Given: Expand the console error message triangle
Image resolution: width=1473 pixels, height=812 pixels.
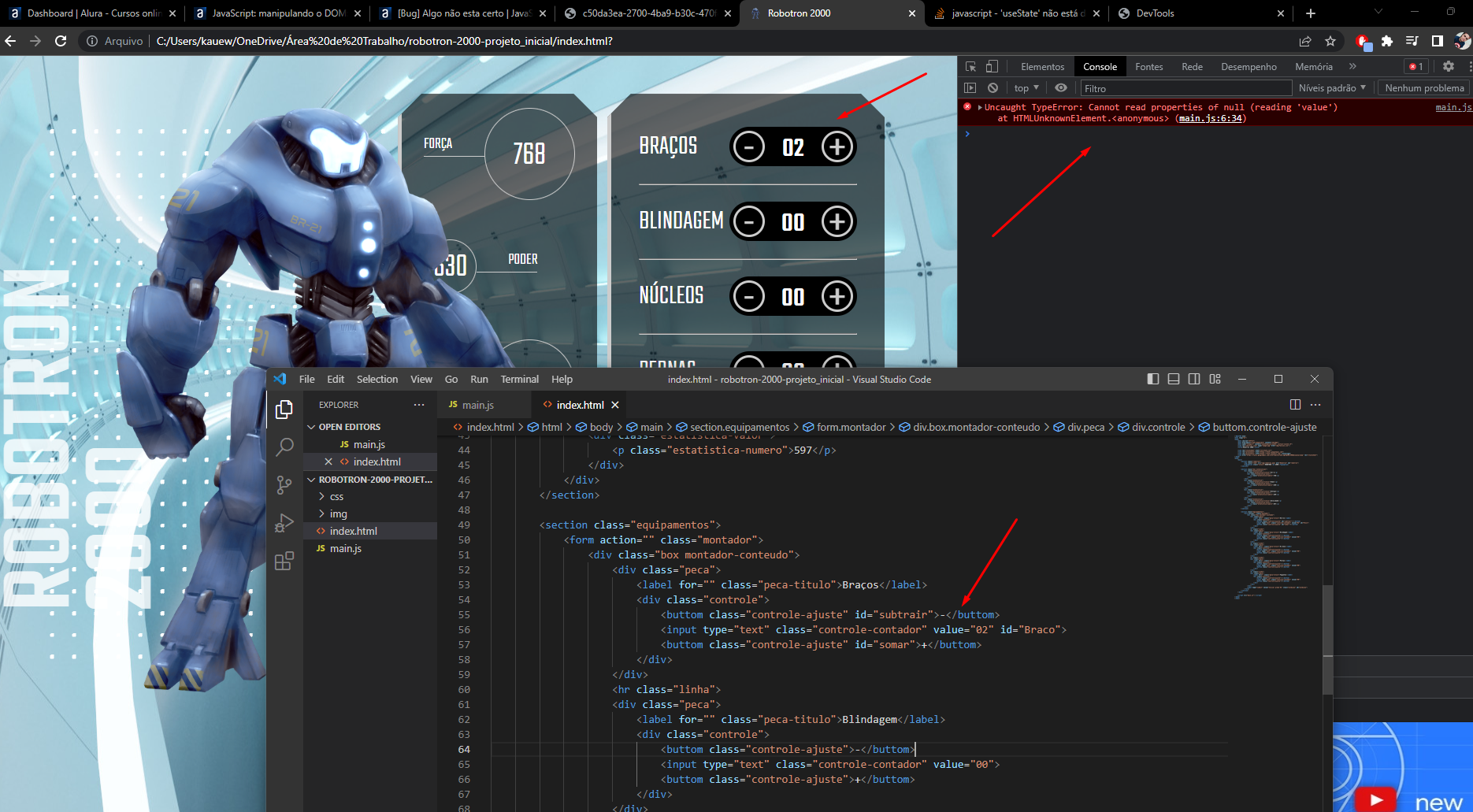Looking at the screenshot, I should 979,107.
